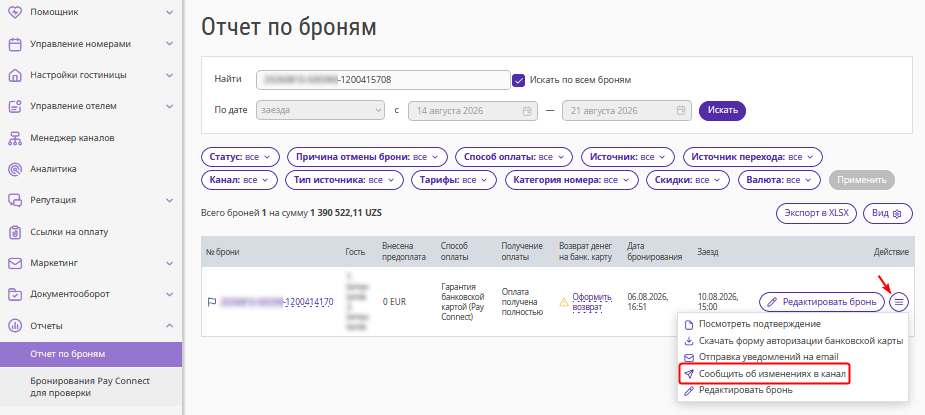
Task: Click the pencil icon in Редактировать бронь button
Action: [x=772, y=302]
